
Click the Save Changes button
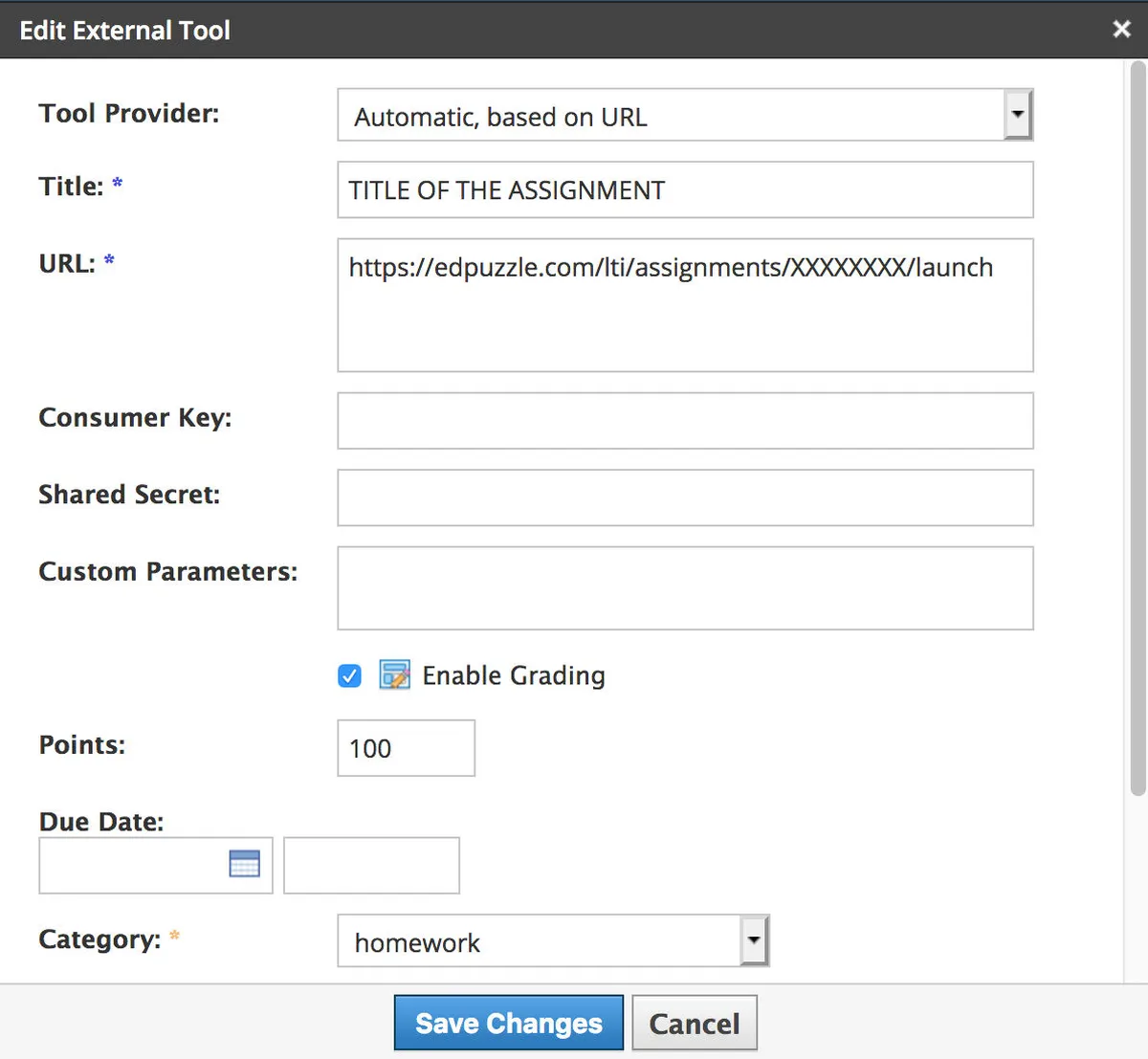tap(508, 1023)
